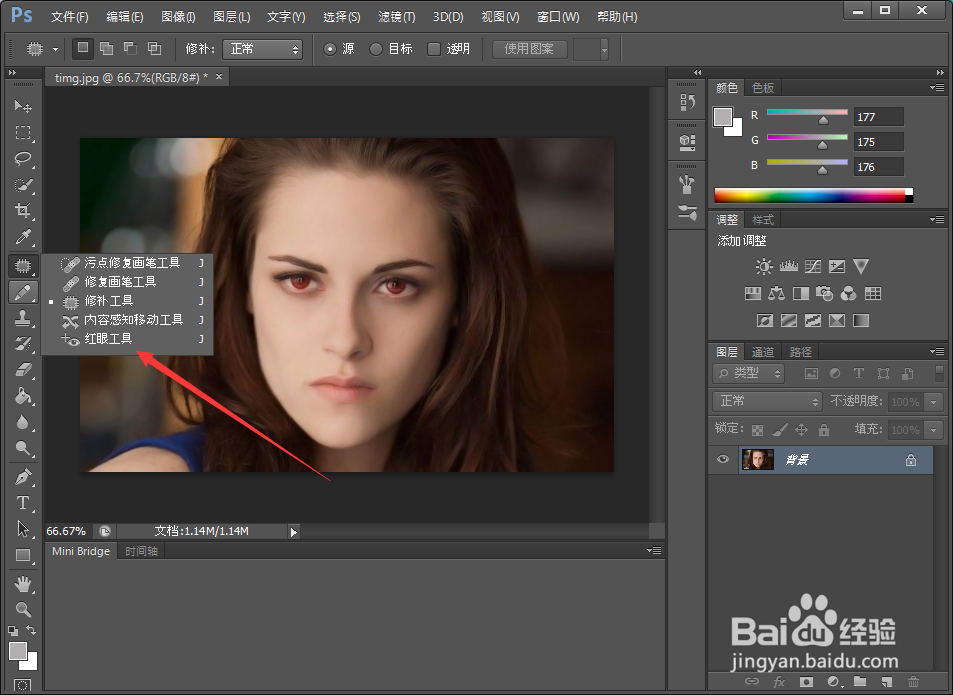Click the color spectrum ramp
The image size is (953, 695).
pyautogui.click(x=813, y=196)
